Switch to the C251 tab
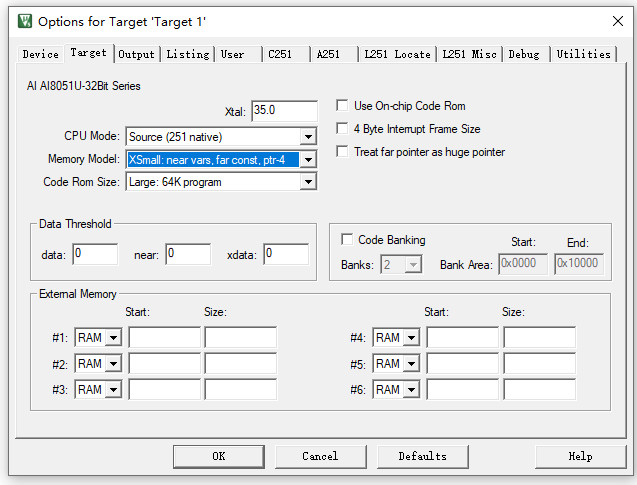Image resolution: width=637 pixels, height=485 pixels. tap(286, 54)
